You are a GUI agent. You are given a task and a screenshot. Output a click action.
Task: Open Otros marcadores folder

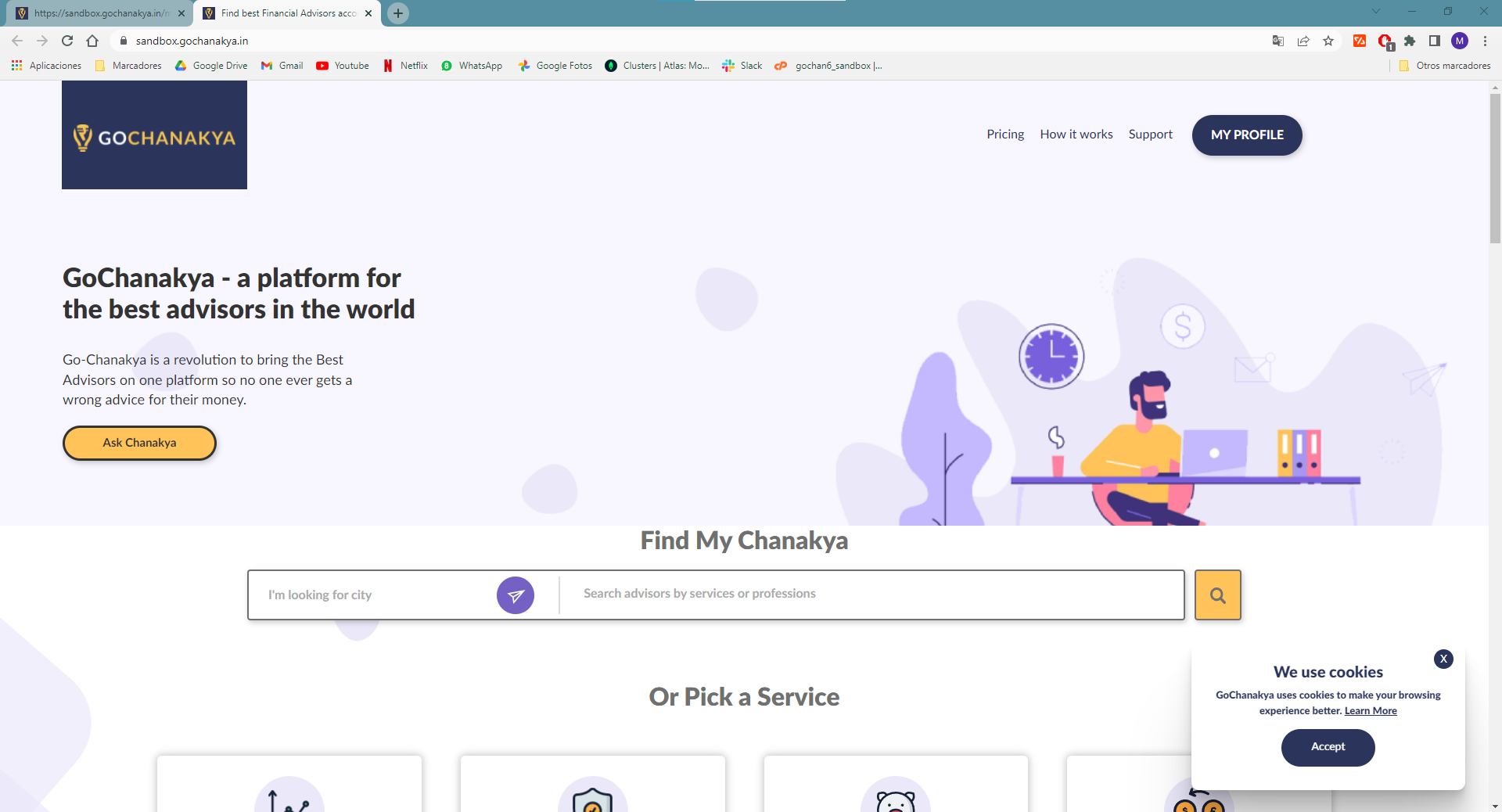point(1445,66)
